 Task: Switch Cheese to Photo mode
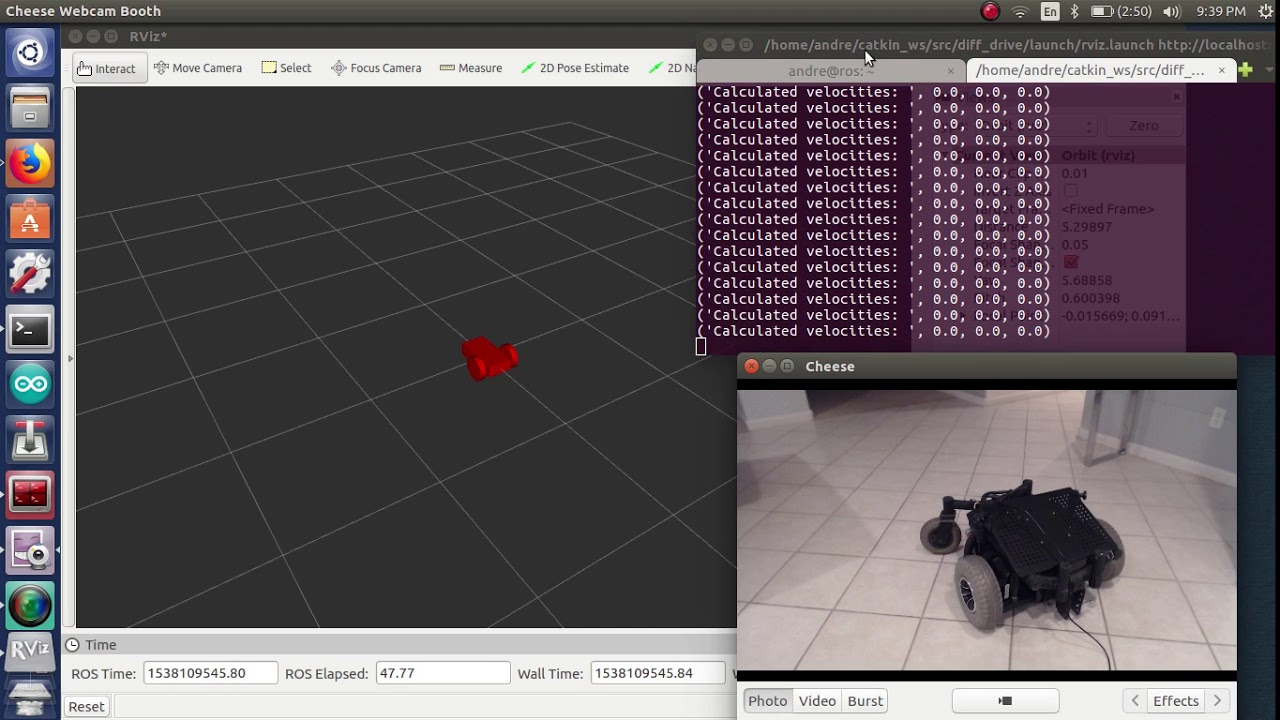point(768,701)
